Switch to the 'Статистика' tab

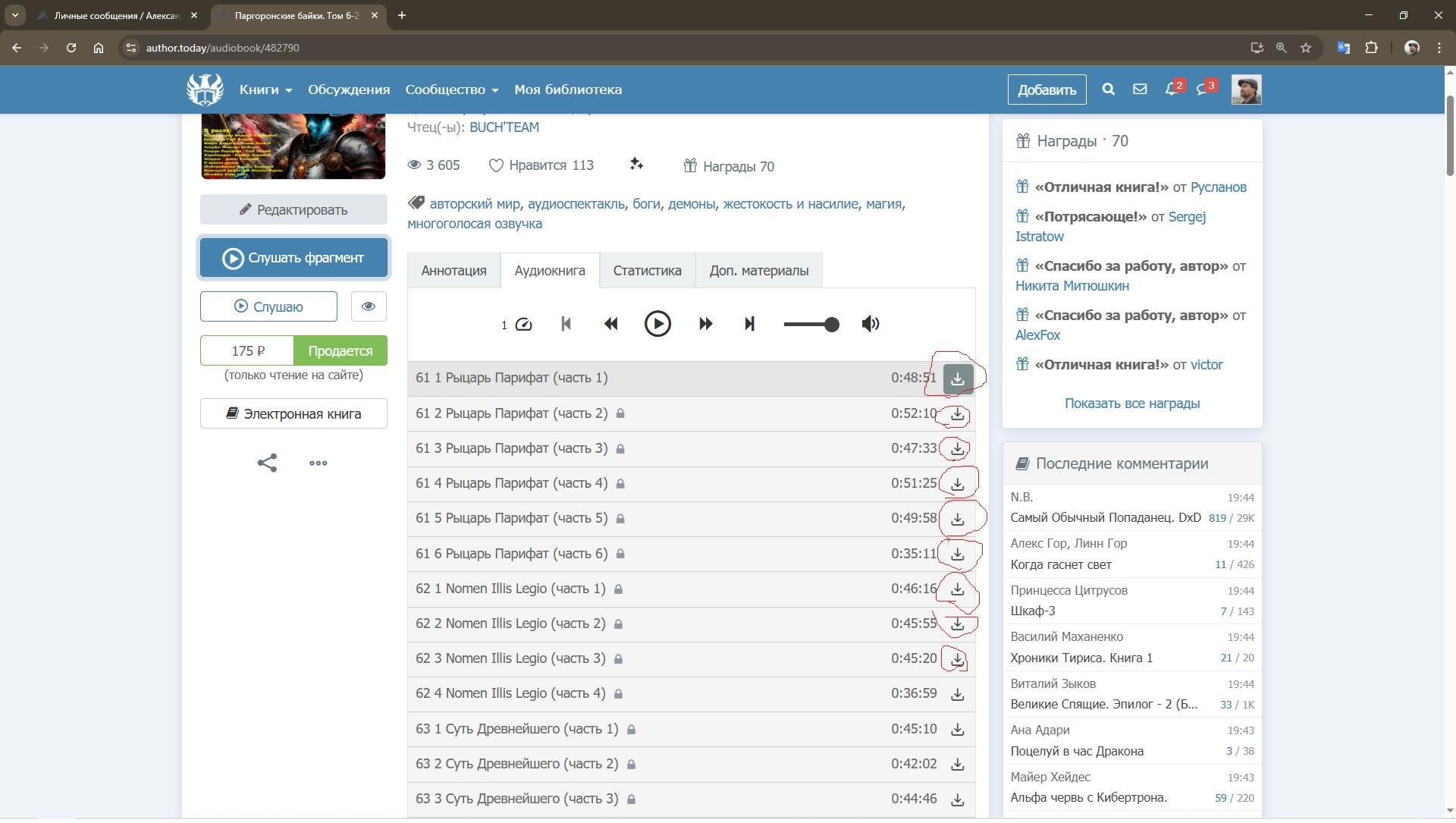tap(647, 271)
